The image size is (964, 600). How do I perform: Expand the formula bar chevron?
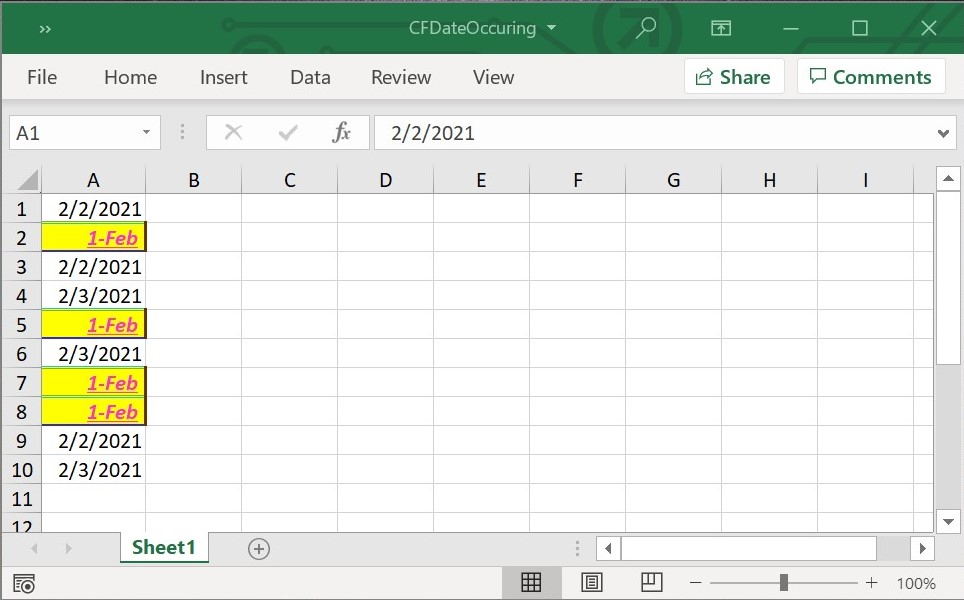(x=944, y=133)
